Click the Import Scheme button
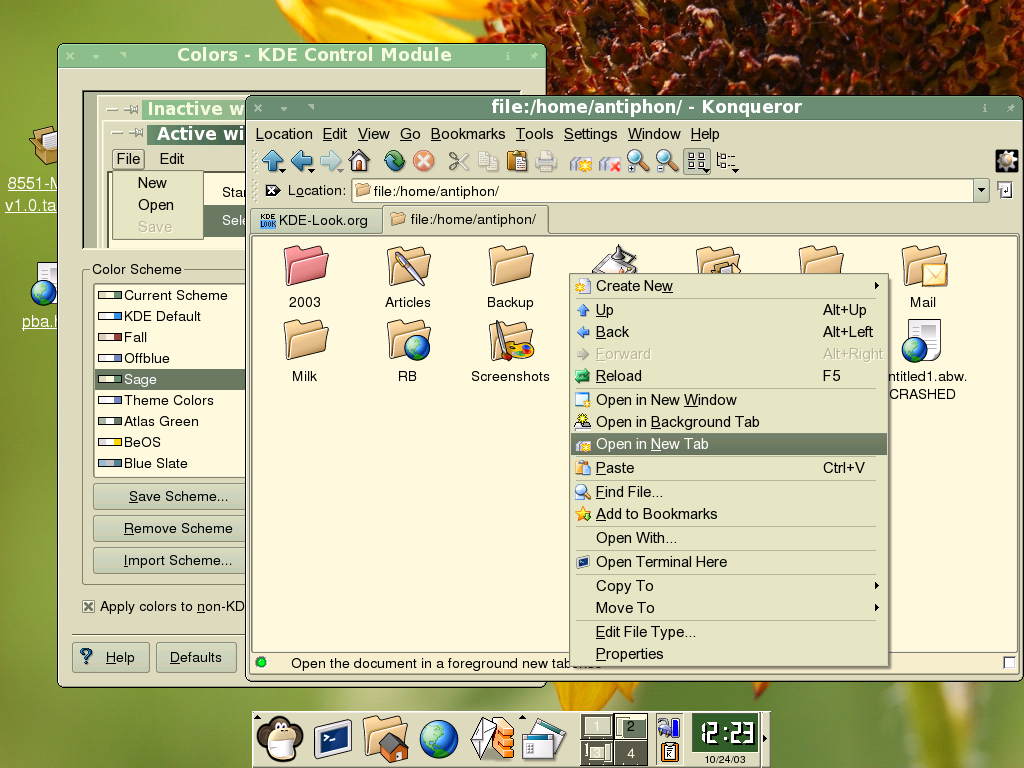 (x=170, y=560)
